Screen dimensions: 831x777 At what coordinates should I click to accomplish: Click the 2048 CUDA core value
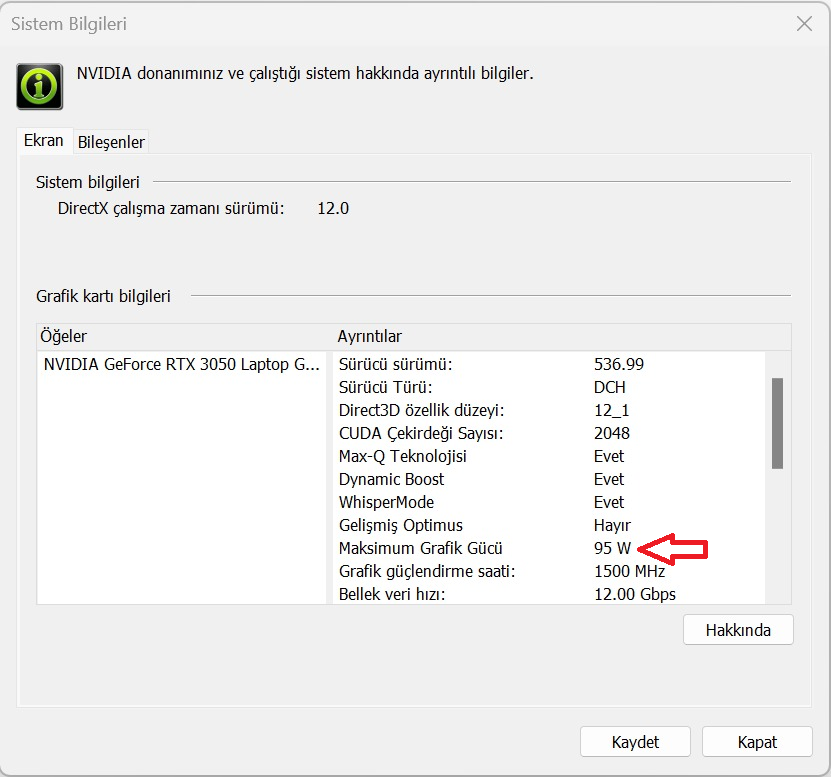(x=612, y=434)
